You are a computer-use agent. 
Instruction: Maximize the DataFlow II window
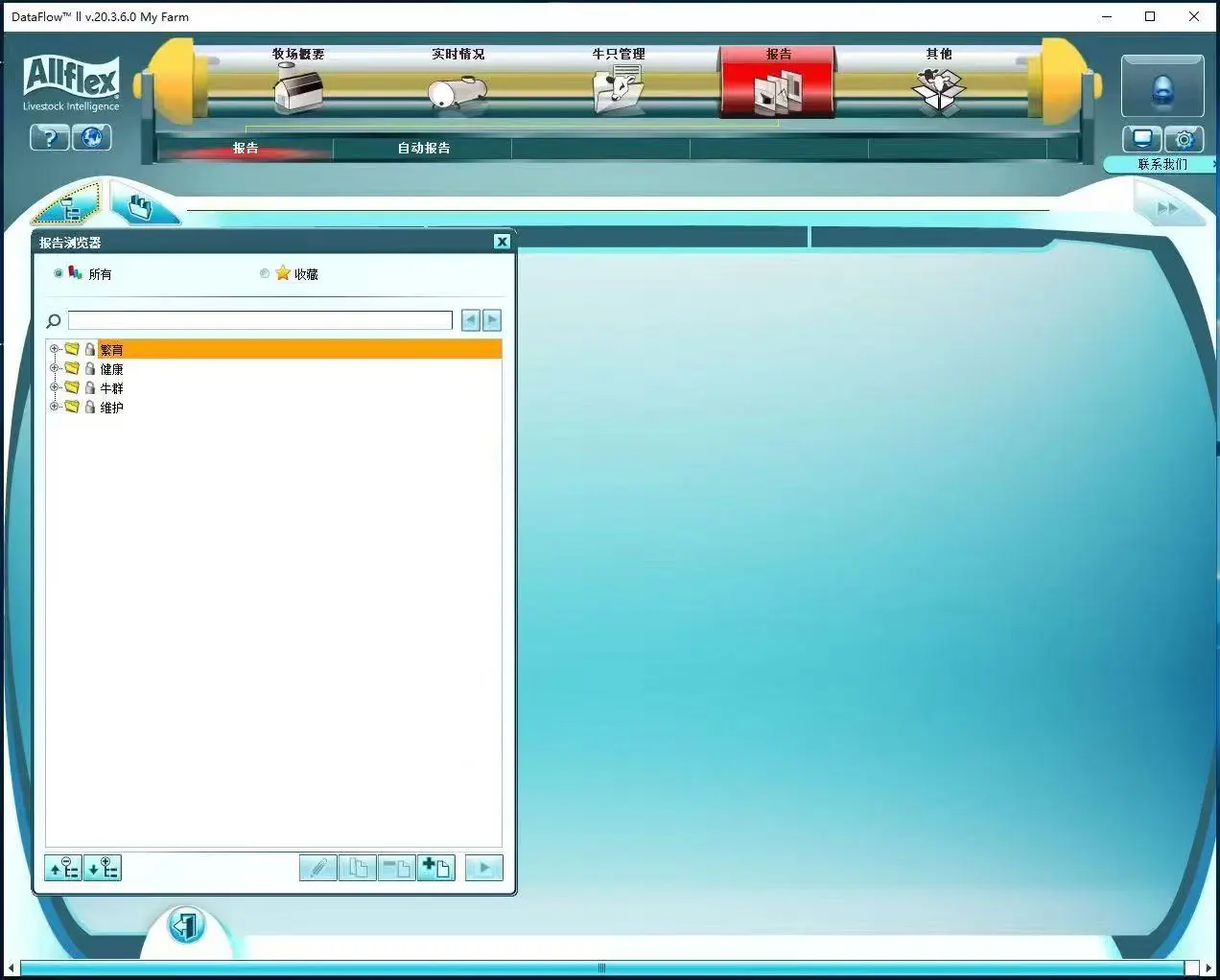pos(1150,16)
